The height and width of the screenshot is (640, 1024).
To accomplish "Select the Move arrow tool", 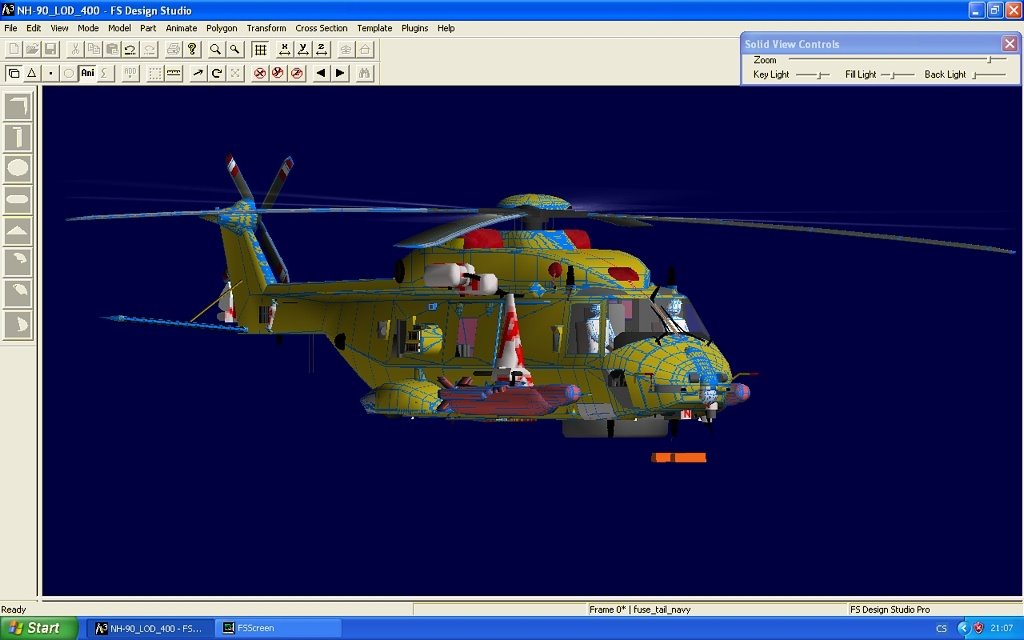I will (198, 73).
